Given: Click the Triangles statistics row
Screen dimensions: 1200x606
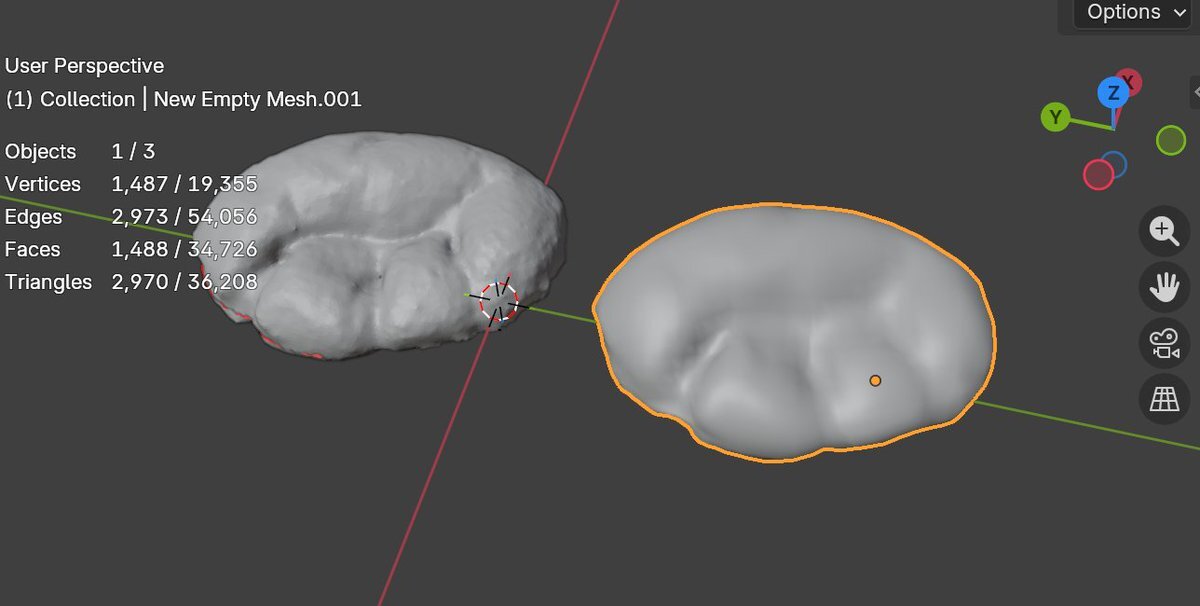Looking at the screenshot, I should (x=130, y=282).
